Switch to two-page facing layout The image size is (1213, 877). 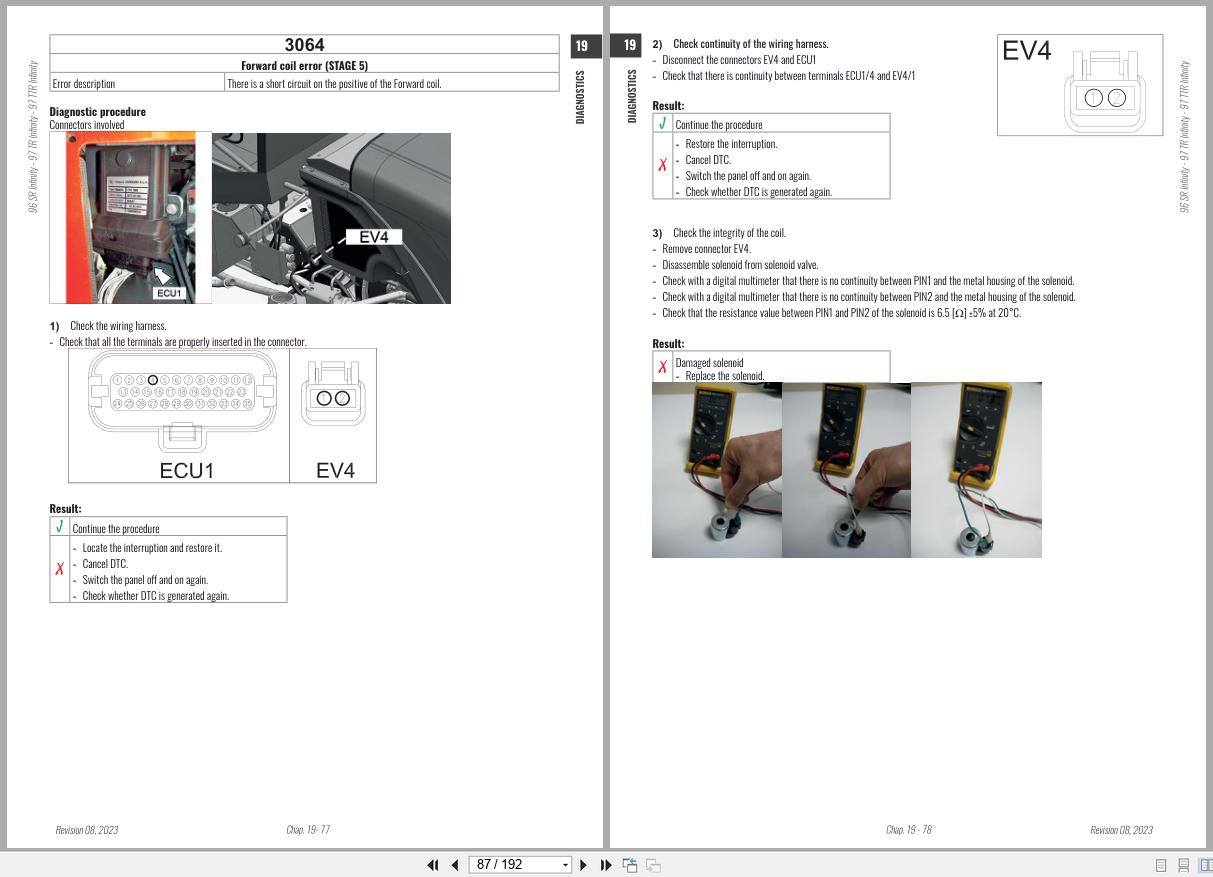pyautogui.click(x=1205, y=865)
